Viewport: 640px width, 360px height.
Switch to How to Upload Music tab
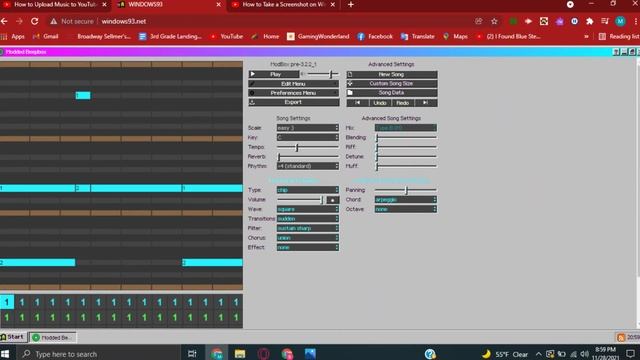pos(55,4)
